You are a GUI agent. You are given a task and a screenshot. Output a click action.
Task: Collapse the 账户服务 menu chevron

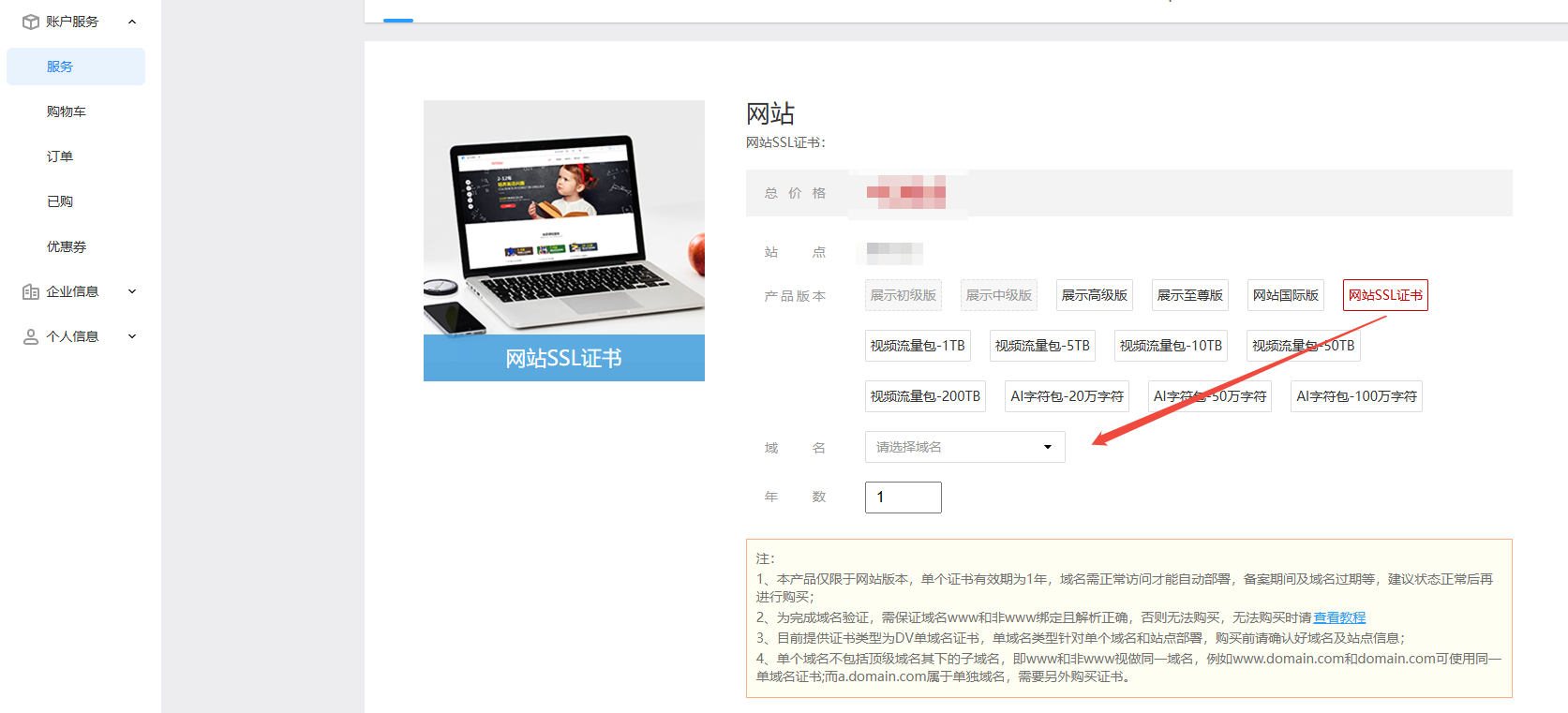coord(132,22)
